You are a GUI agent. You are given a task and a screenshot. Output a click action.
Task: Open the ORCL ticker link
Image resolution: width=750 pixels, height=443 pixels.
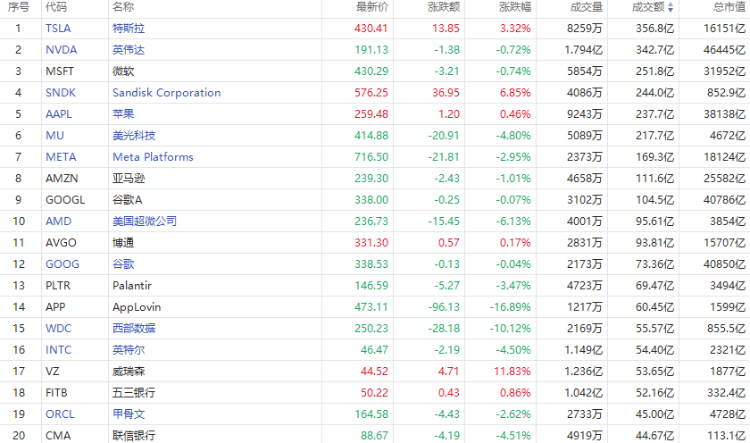[60, 414]
